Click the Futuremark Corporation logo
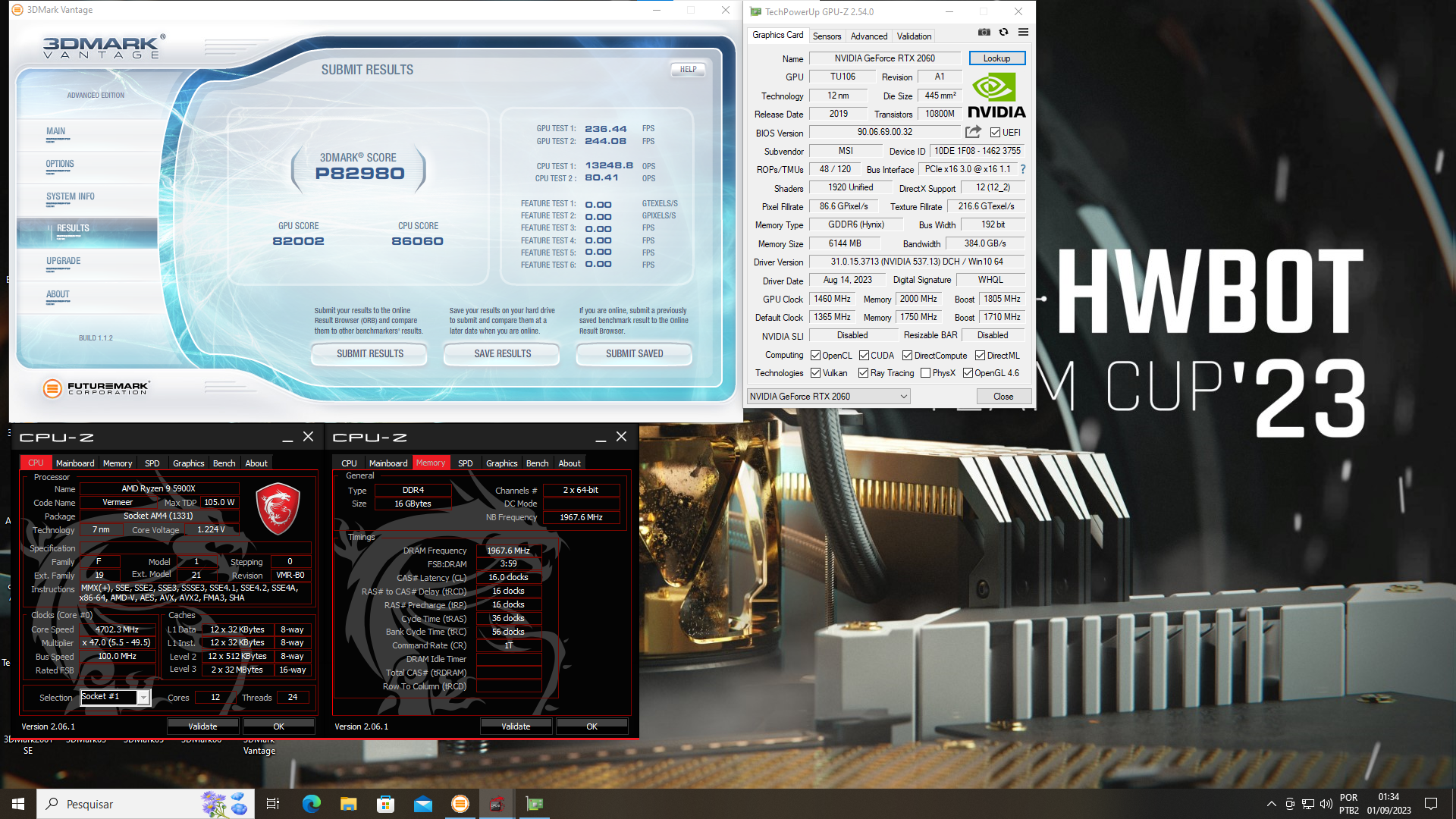Image resolution: width=1456 pixels, height=819 pixels. 96,388
